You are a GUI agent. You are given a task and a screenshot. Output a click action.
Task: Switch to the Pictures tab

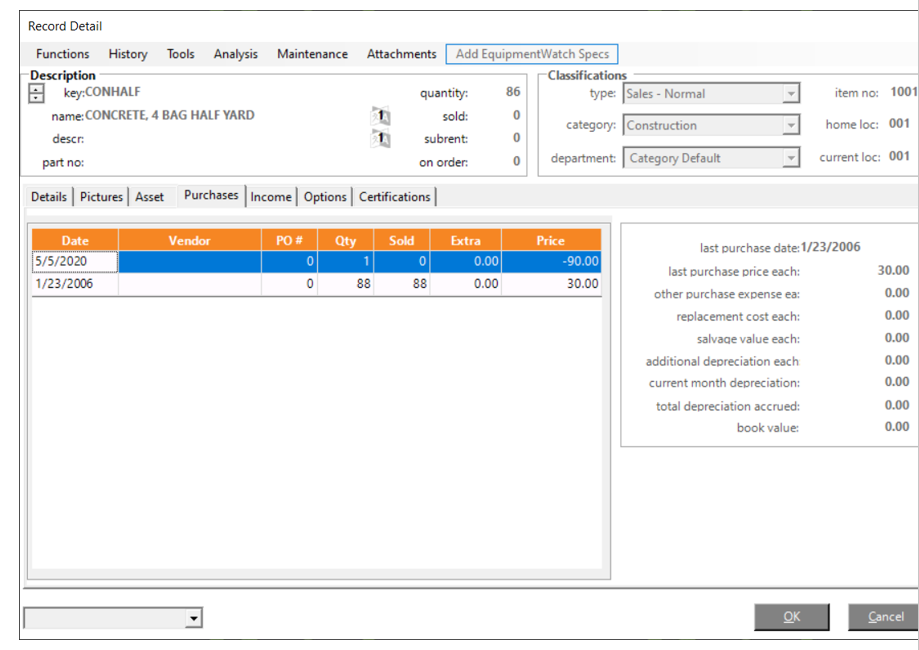(101, 197)
